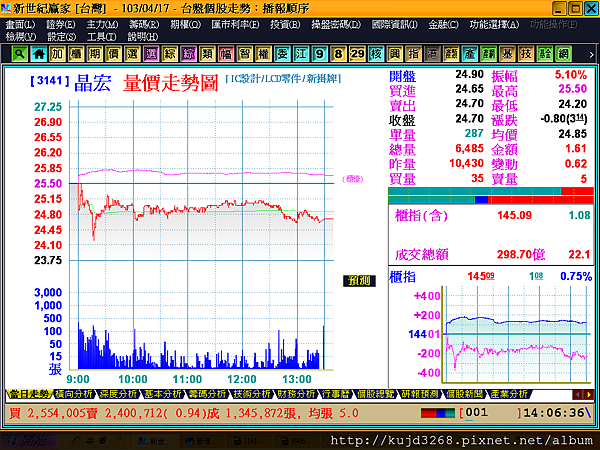Open the 設定(S) menu
Screen dimensions: 600x450
pos(61,37)
